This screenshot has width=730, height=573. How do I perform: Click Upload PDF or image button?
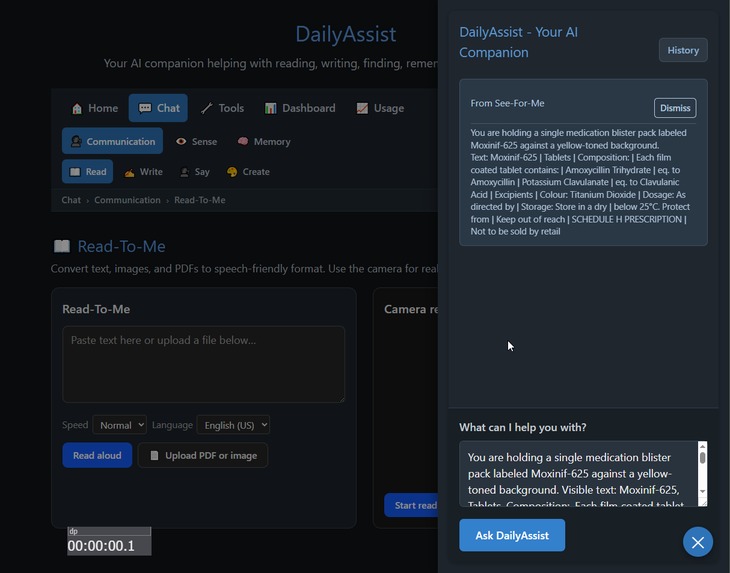tap(203, 455)
